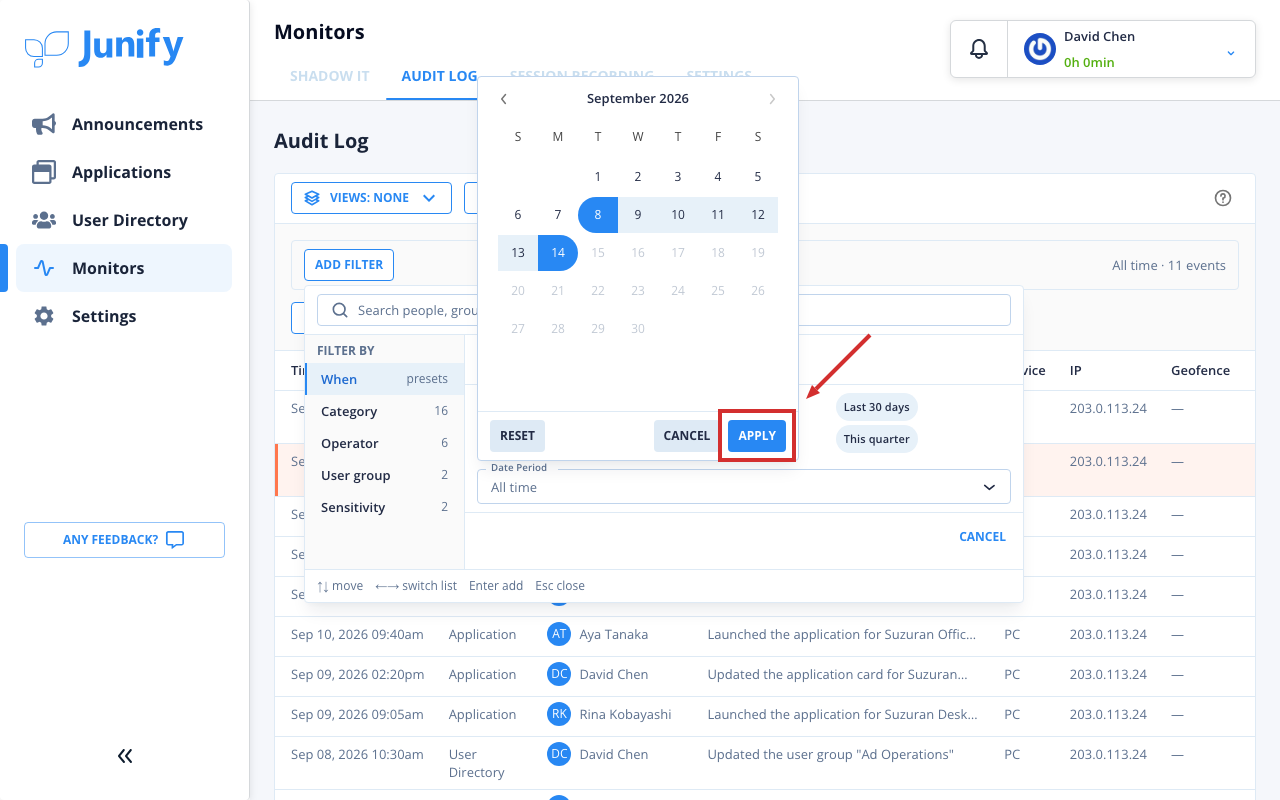Choose the Sensitivity filter option

coord(385,508)
